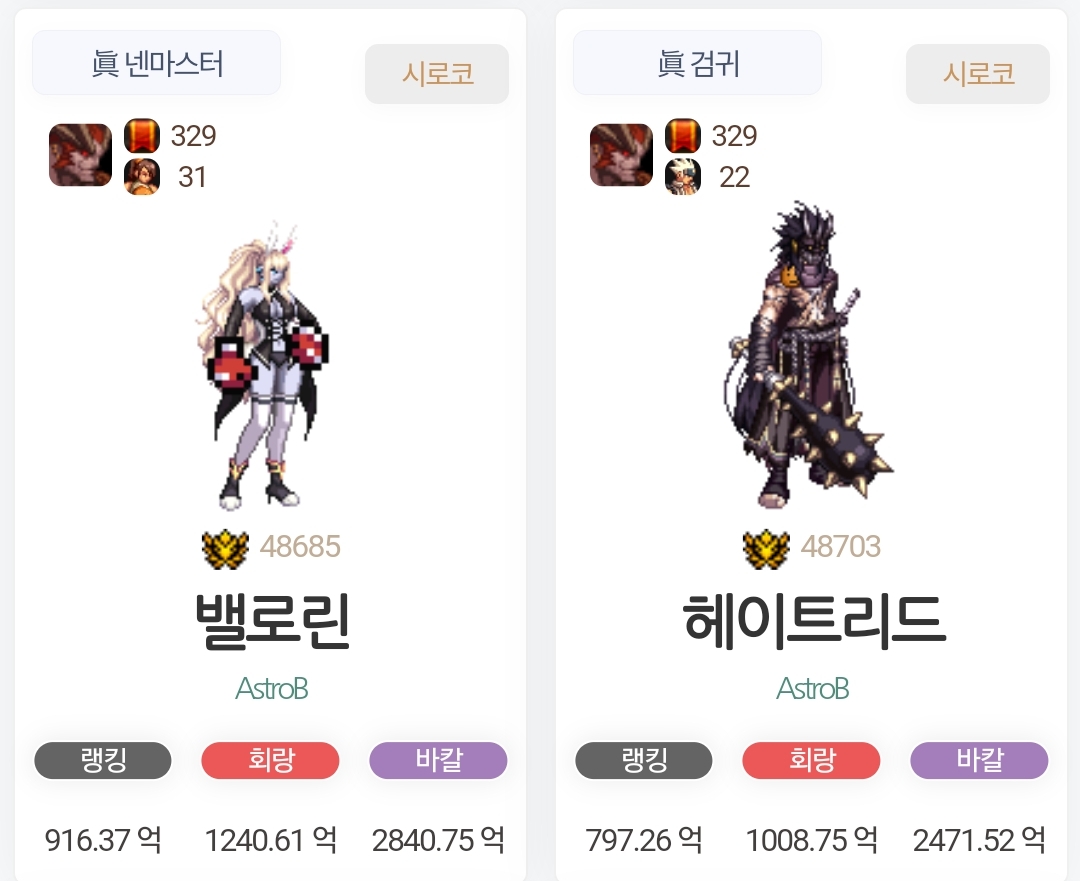The height and width of the screenshot is (881, 1080).
Task: Click the brown-haired buffer icon beside 31
Action: click(x=142, y=177)
